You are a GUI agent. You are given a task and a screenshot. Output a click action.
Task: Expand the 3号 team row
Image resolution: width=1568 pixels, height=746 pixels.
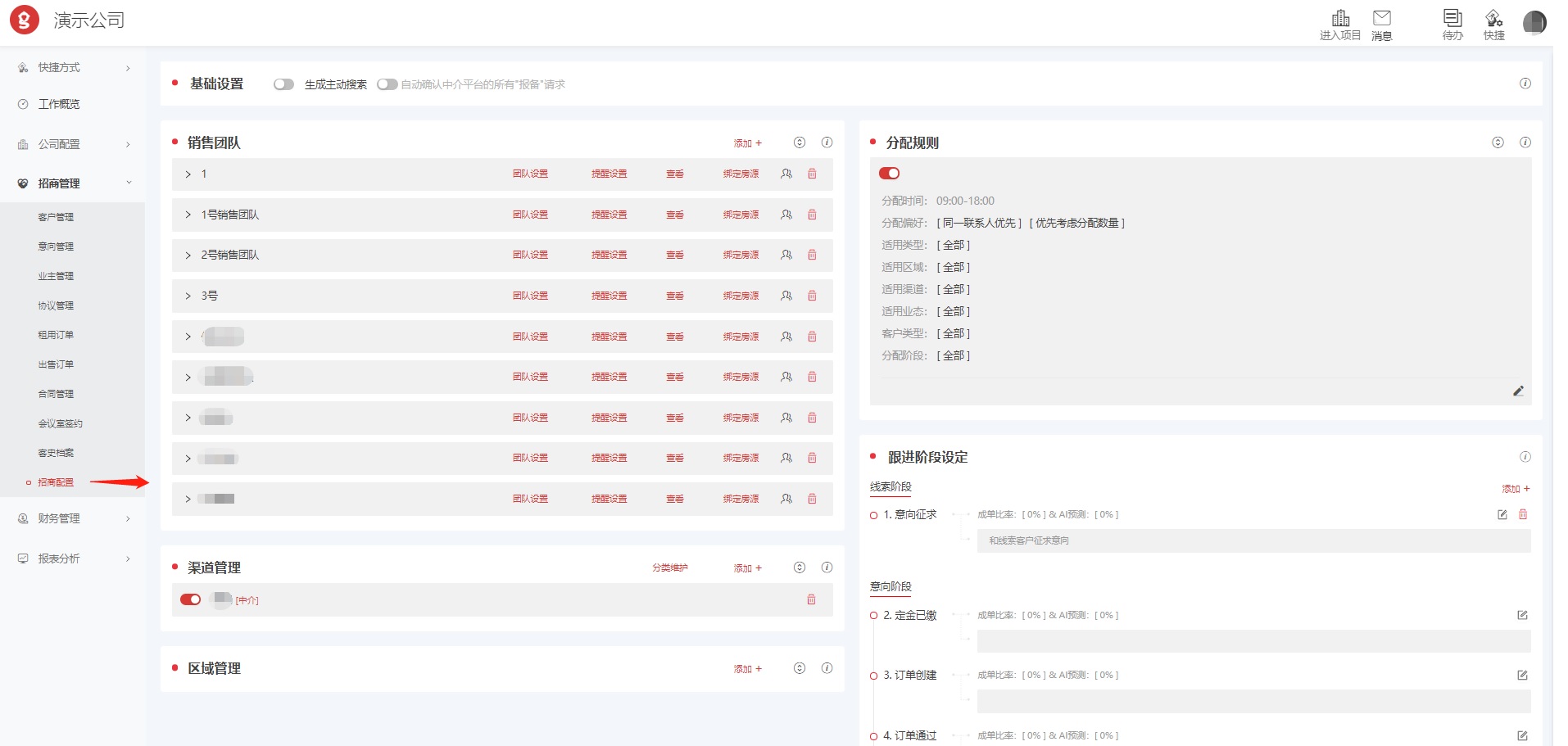[x=188, y=296]
